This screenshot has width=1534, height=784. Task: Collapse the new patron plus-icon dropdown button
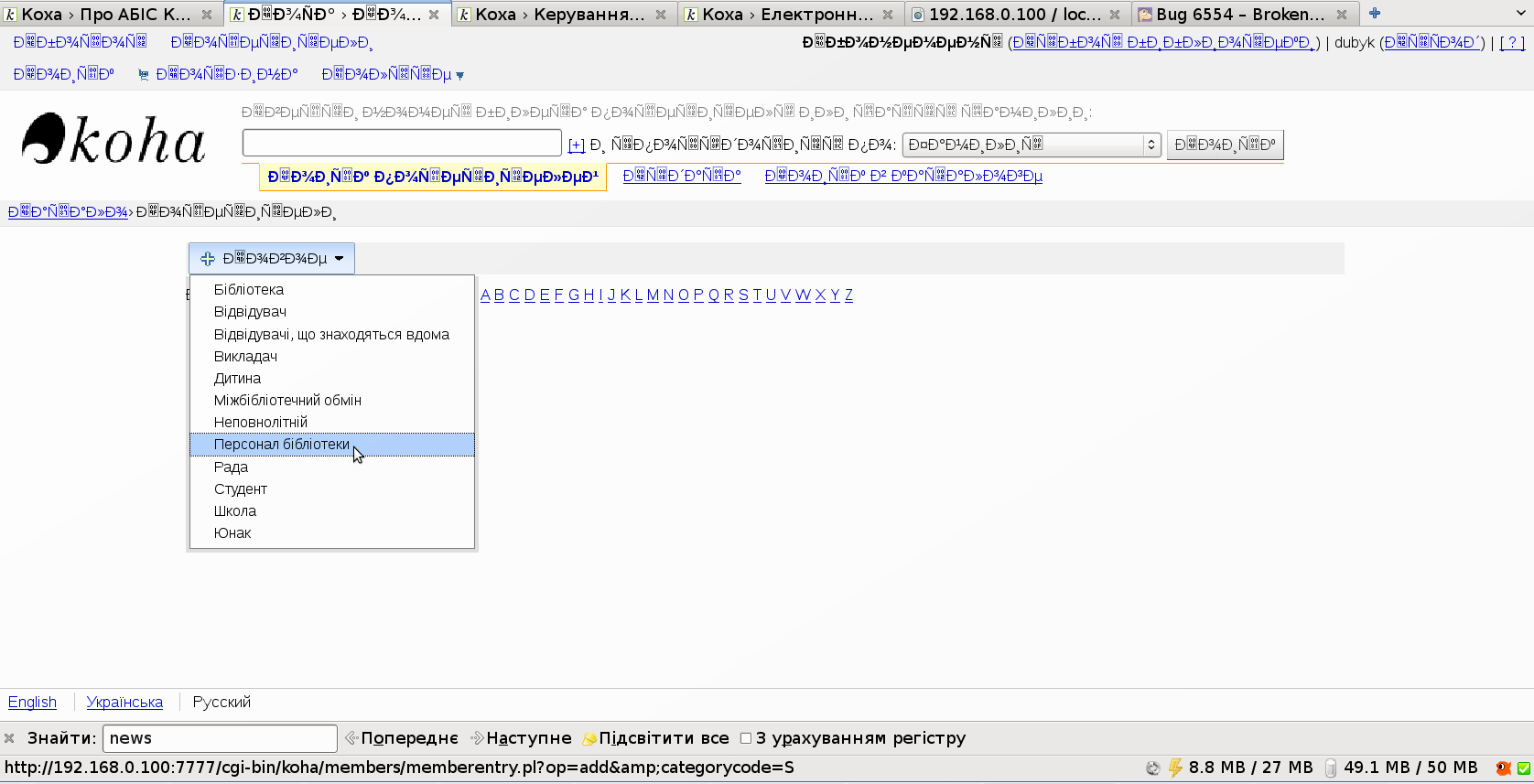[x=272, y=259]
